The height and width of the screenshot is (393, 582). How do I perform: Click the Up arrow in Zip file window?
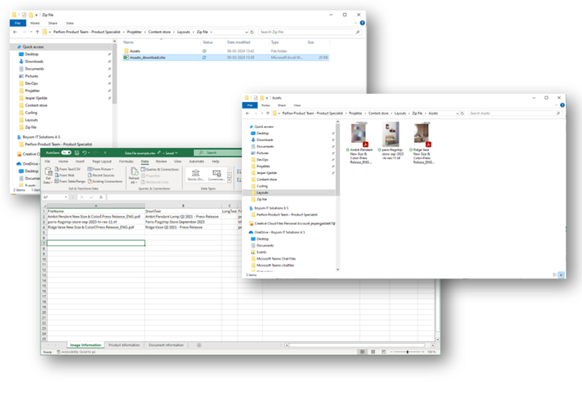click(37, 32)
